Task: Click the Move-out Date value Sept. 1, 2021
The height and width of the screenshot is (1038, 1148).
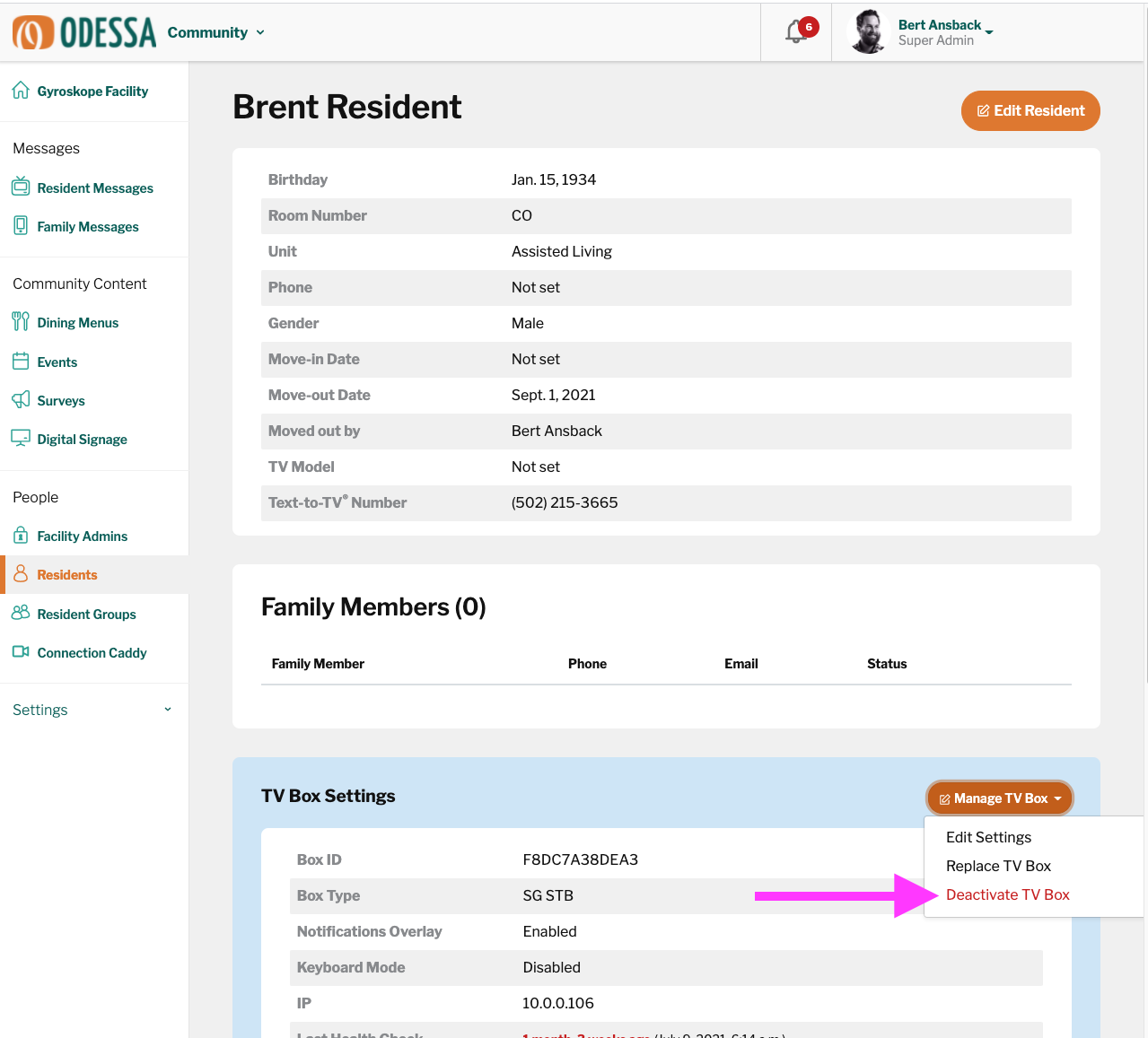Action: click(554, 395)
